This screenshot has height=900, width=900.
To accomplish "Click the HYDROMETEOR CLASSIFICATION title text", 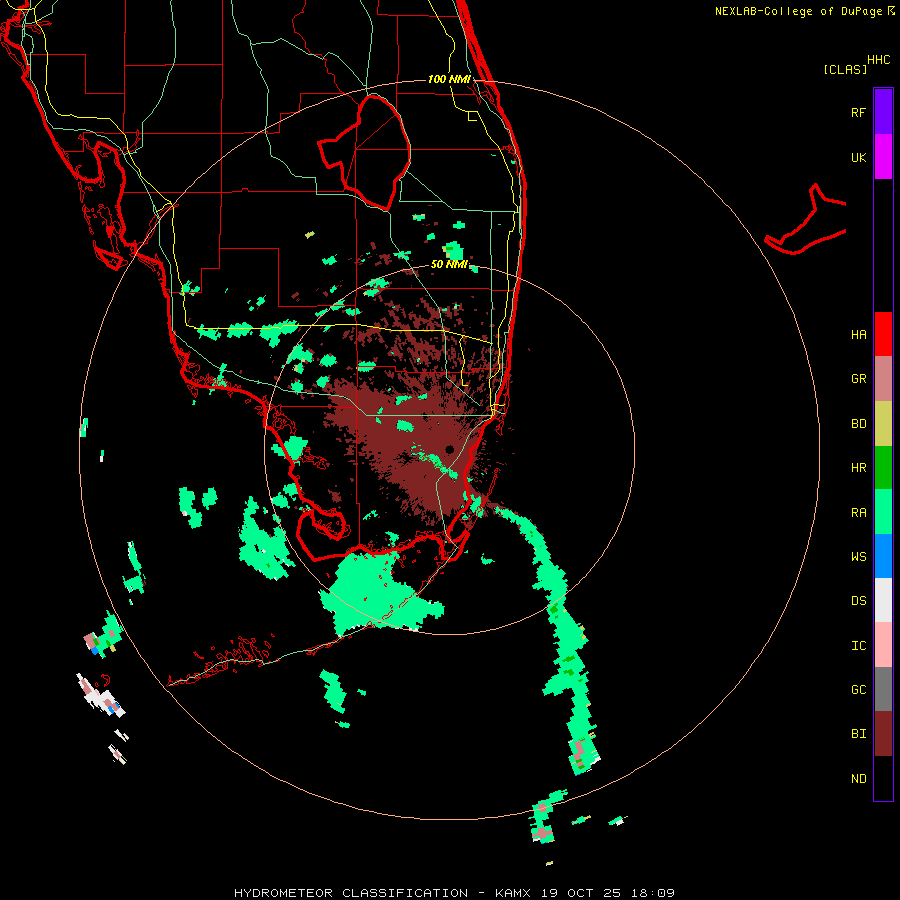I will (351, 893).
